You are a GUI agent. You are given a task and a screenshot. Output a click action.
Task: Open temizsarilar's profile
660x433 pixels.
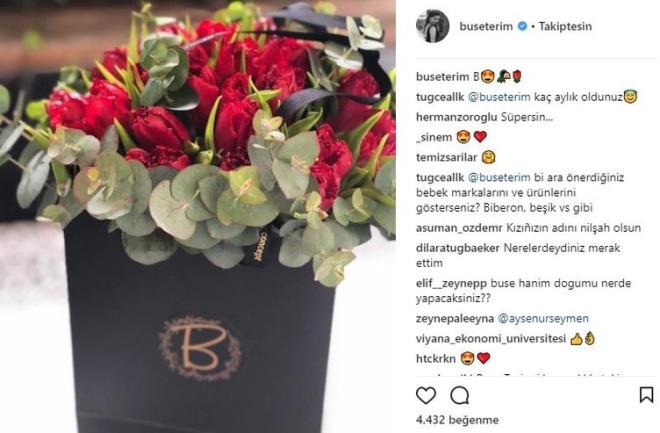coord(446,157)
